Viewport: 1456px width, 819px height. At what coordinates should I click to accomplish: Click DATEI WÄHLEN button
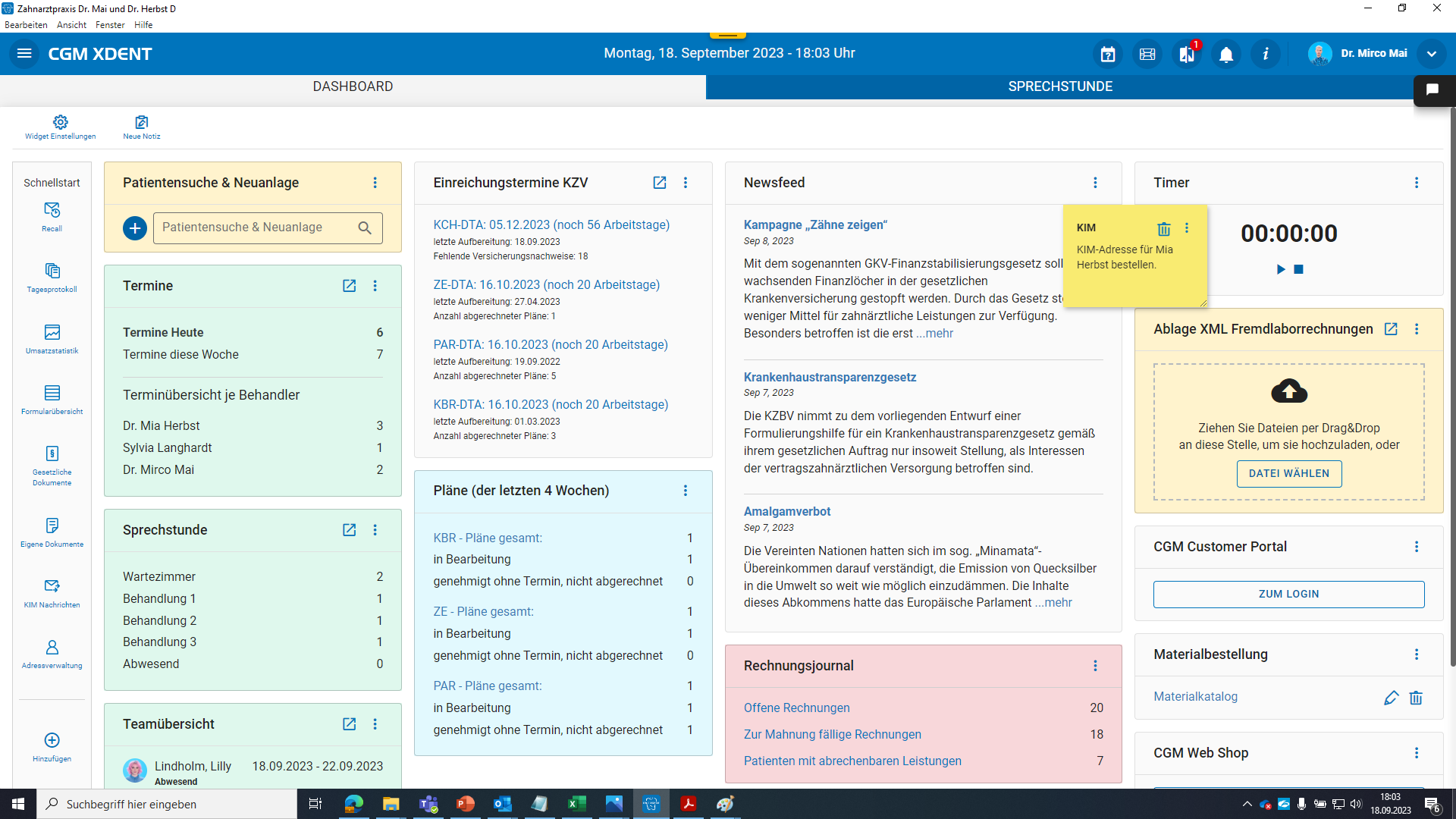[1289, 473]
